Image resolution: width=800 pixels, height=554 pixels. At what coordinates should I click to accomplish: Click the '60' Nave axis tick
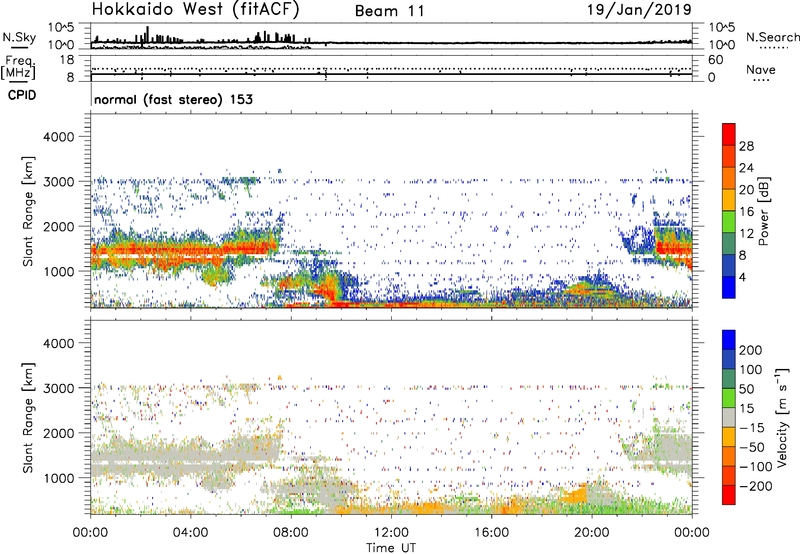[715, 60]
